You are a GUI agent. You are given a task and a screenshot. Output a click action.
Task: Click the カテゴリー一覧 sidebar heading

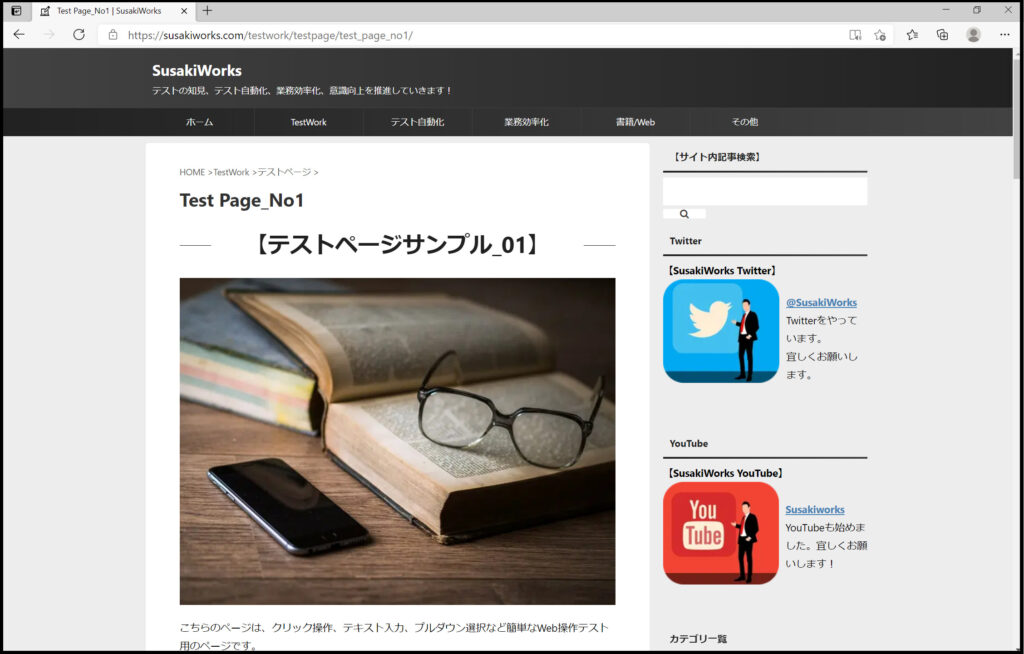[698, 639]
